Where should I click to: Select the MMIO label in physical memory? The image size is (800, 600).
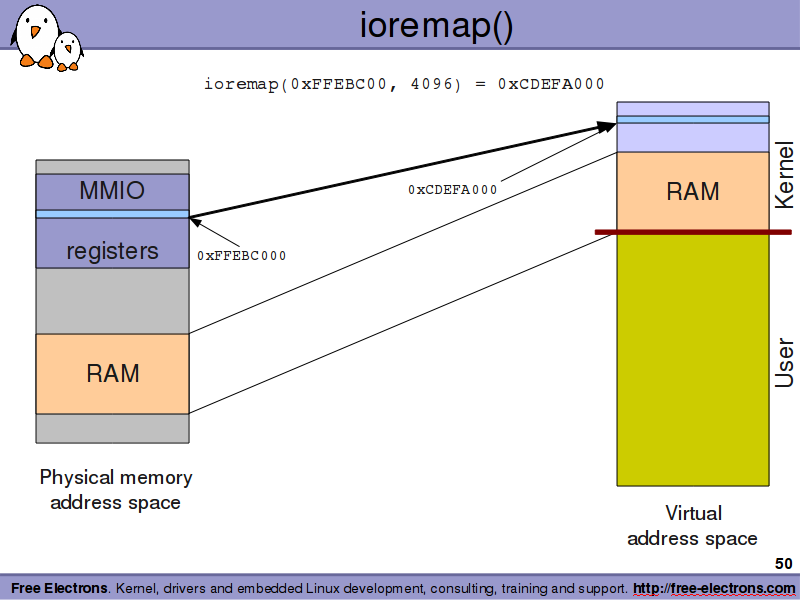[x=112, y=190]
